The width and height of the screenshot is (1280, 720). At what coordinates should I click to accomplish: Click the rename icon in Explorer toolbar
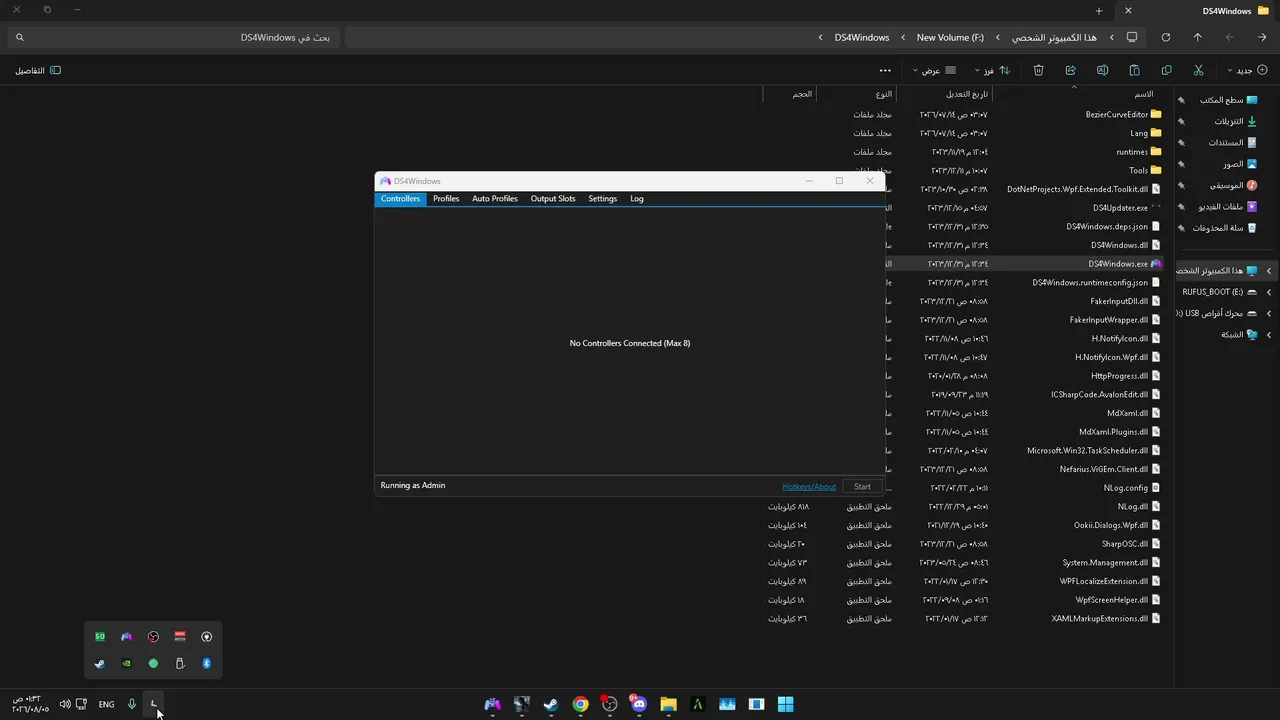click(x=1102, y=70)
